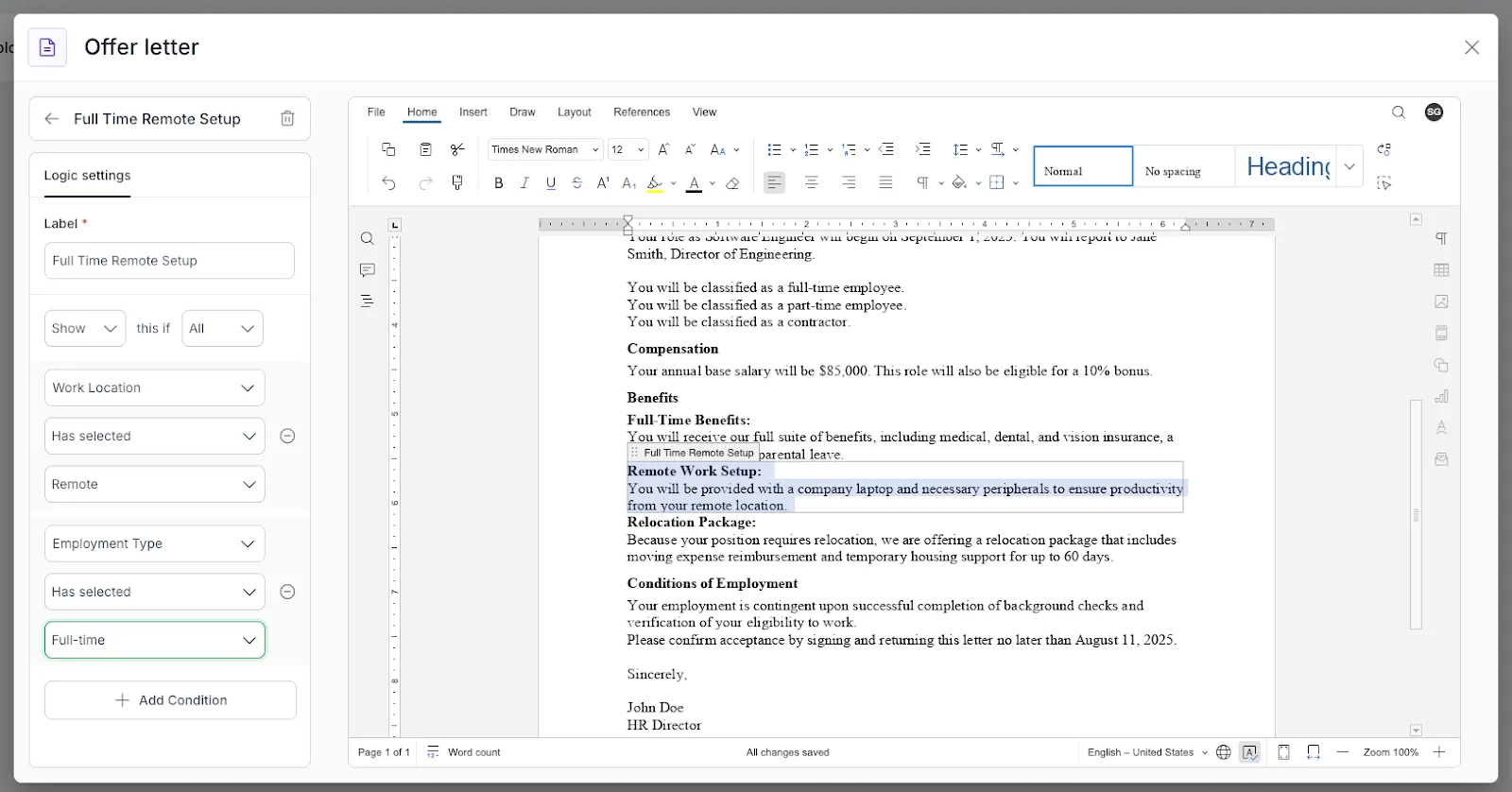The height and width of the screenshot is (792, 1512).
Task: Expand the Full-time value dropdown
Action: pos(154,640)
